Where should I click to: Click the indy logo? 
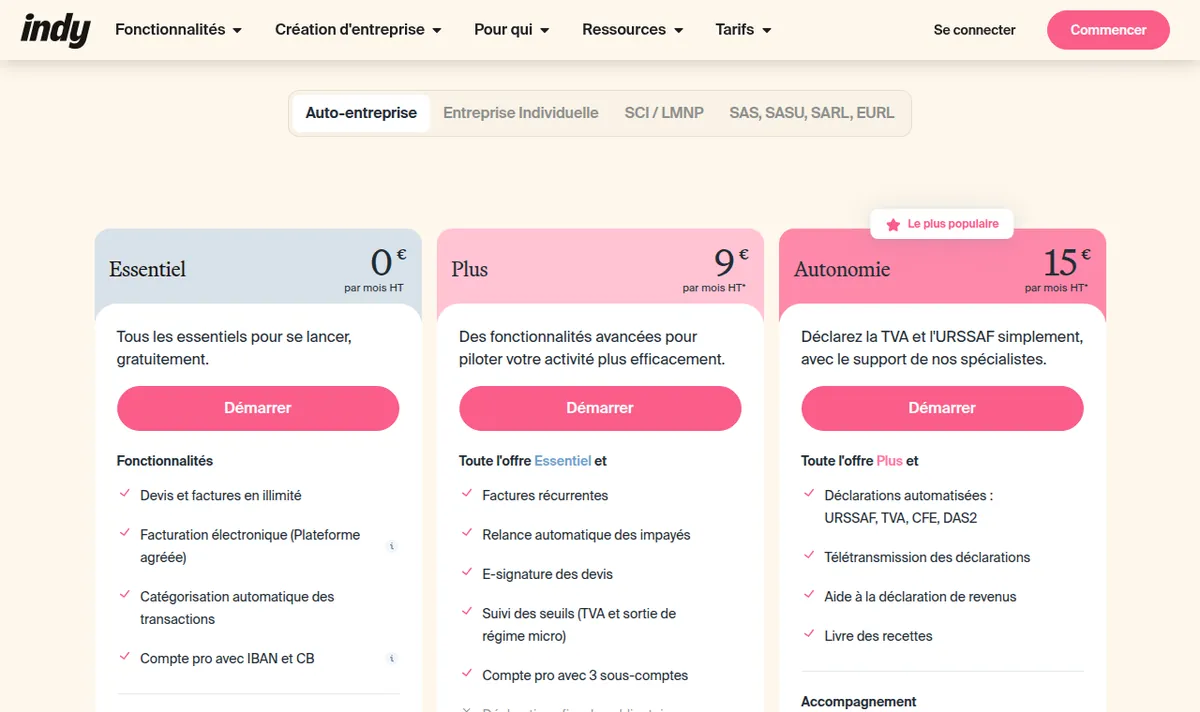point(55,30)
